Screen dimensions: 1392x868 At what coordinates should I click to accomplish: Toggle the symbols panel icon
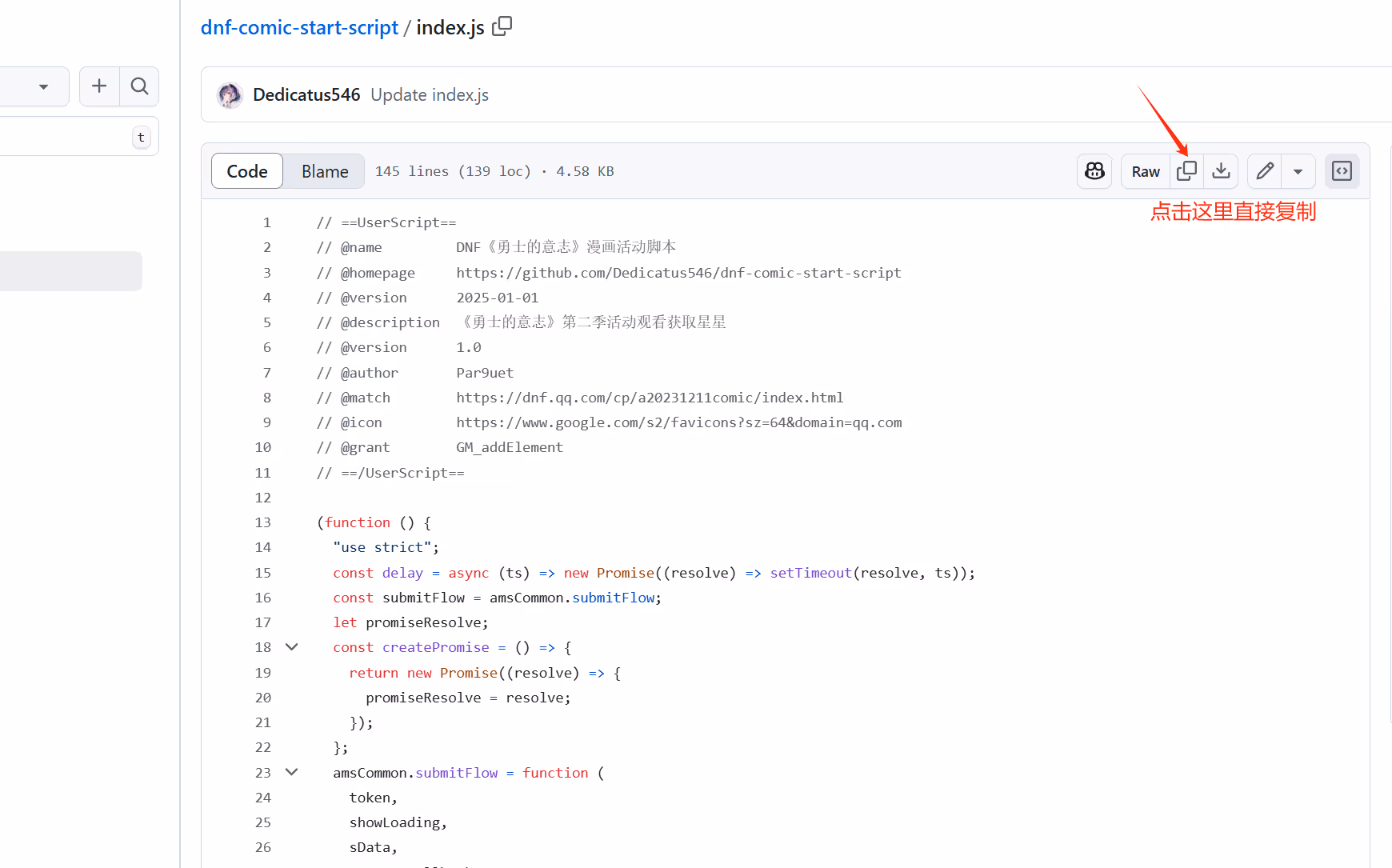1342,171
